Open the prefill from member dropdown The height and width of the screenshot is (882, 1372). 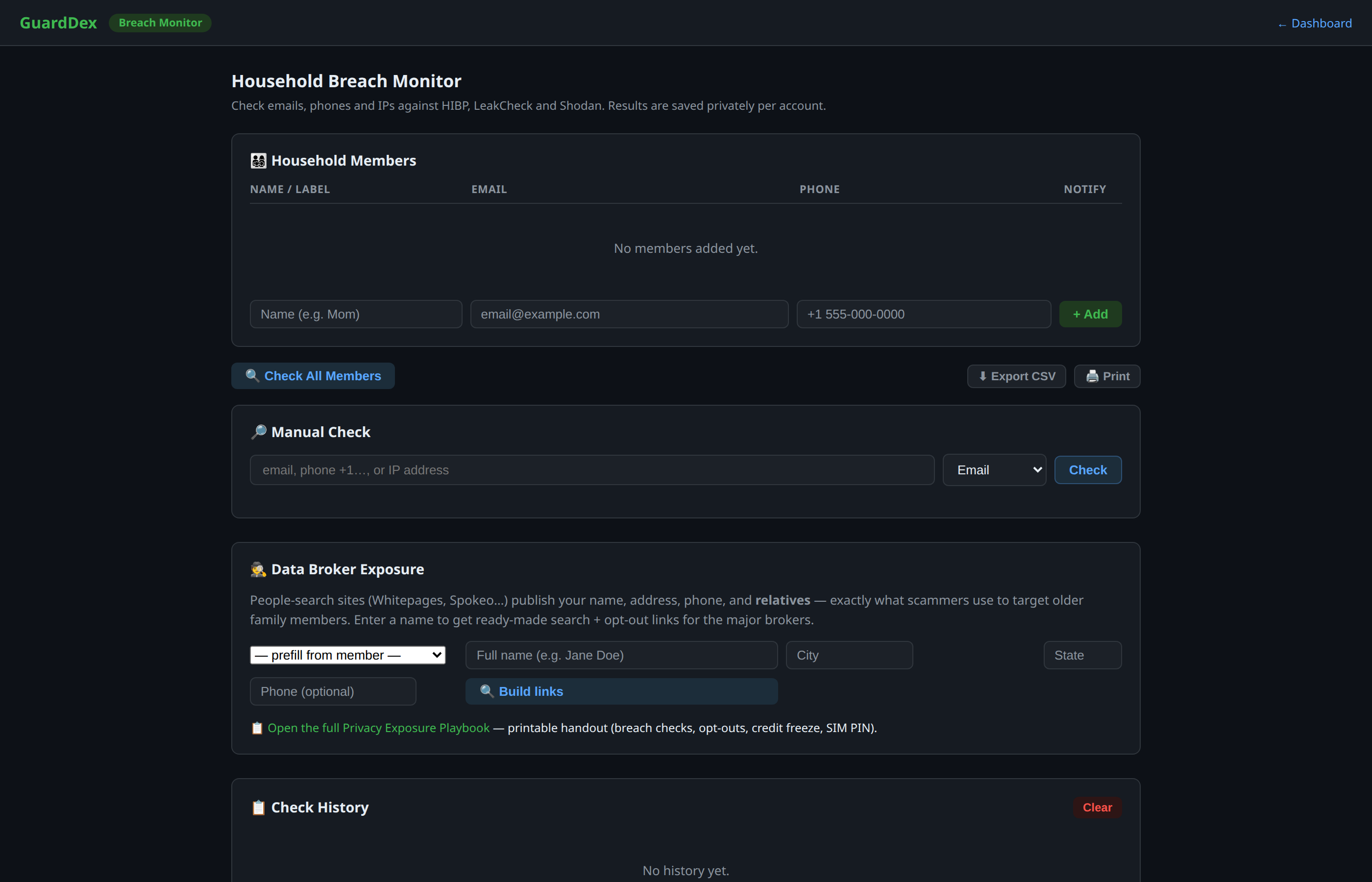pyautogui.click(x=347, y=655)
